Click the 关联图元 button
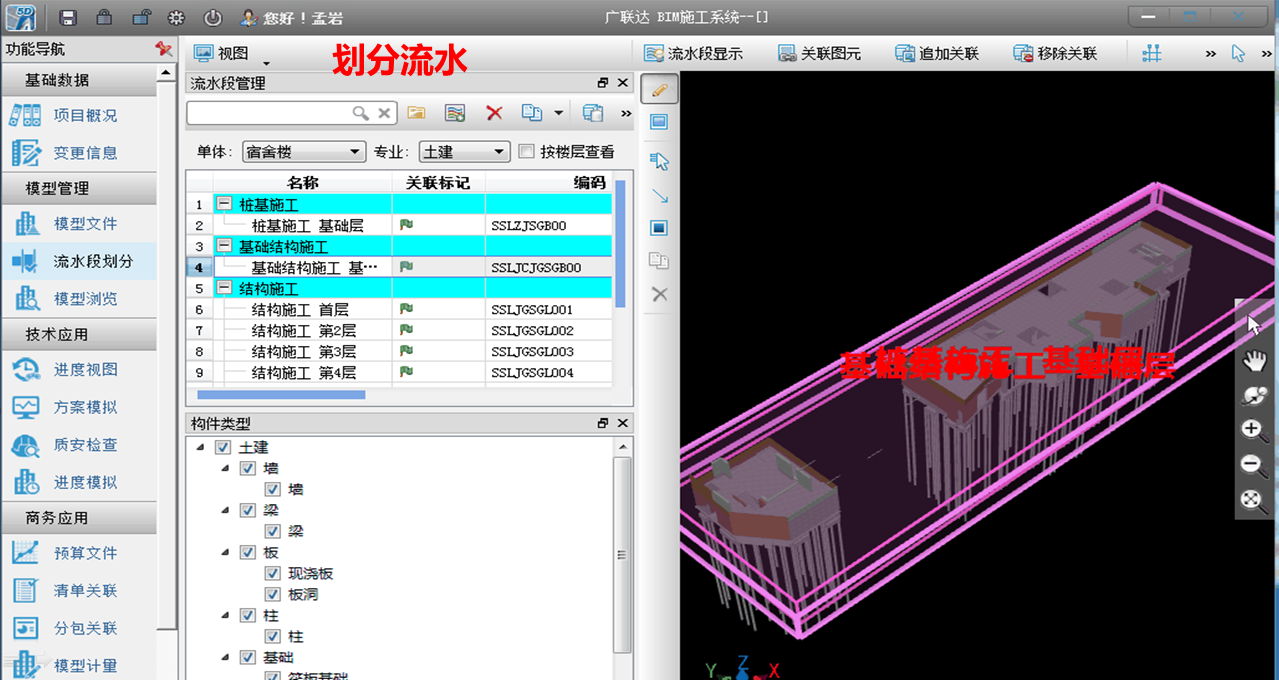The width and height of the screenshot is (1279, 680). click(x=819, y=53)
